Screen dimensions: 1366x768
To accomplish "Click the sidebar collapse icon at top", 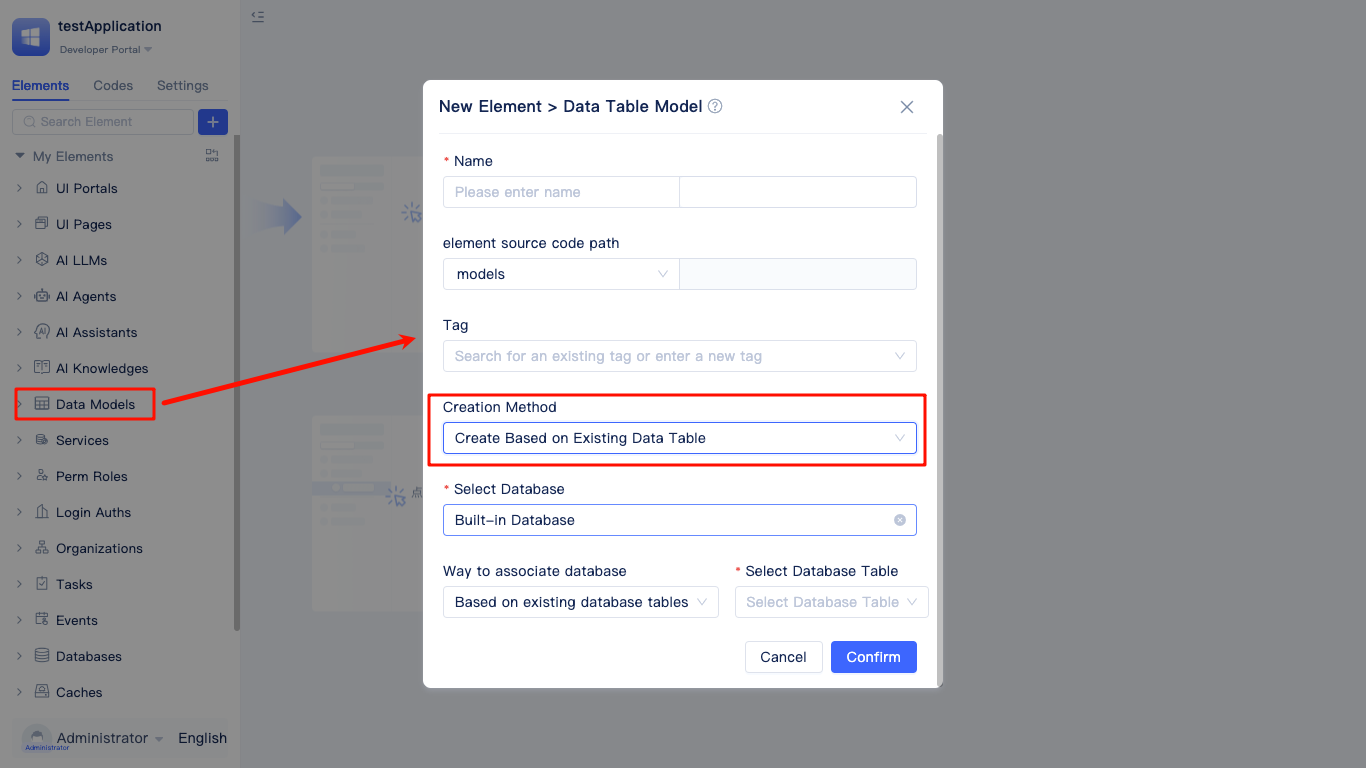I will [x=258, y=16].
